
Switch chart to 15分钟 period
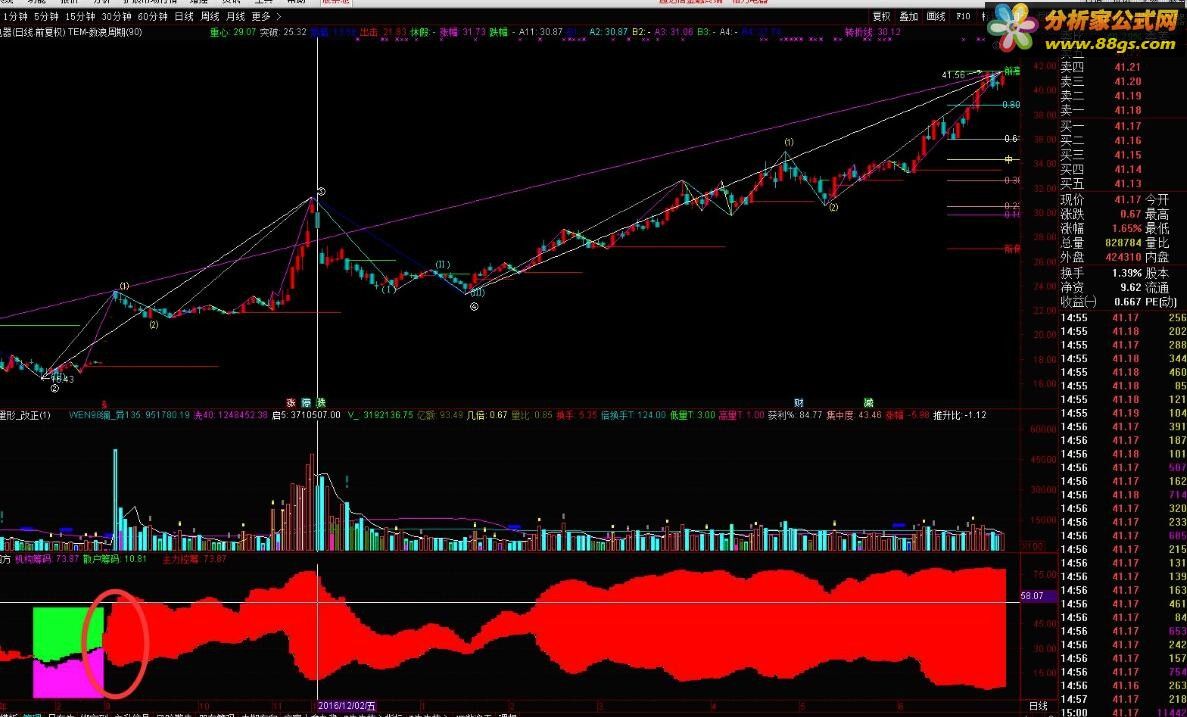[79, 17]
